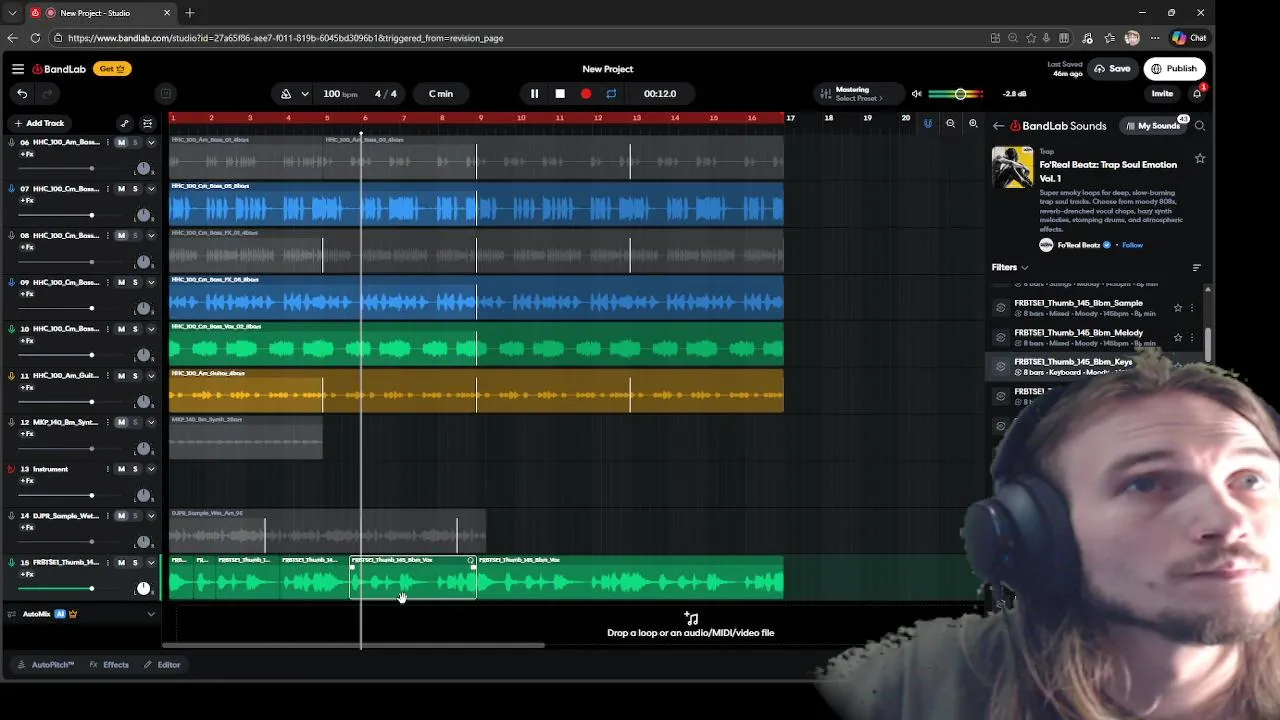Click the Save button

(1112, 69)
